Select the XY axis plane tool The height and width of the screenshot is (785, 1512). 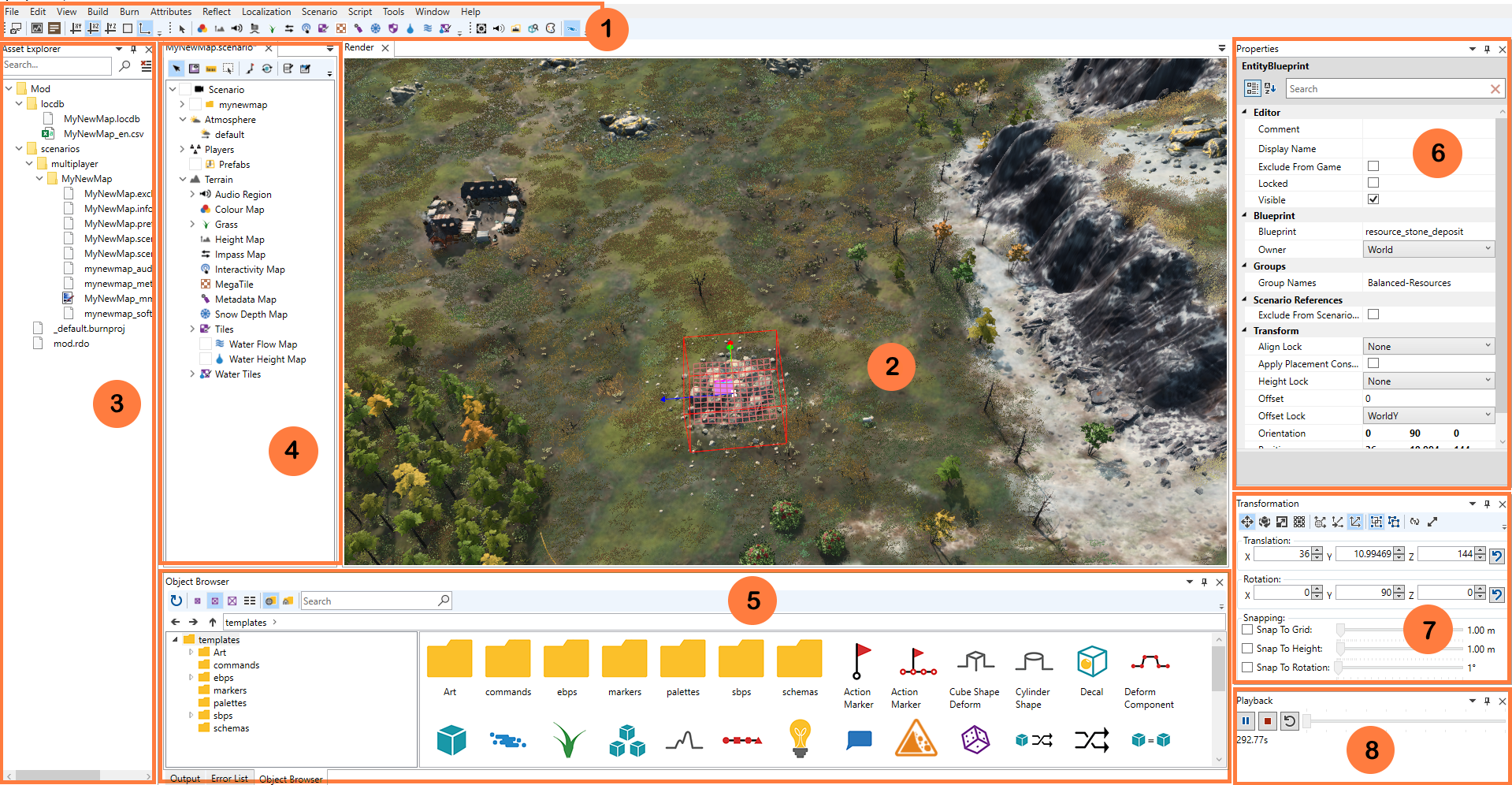point(76,28)
